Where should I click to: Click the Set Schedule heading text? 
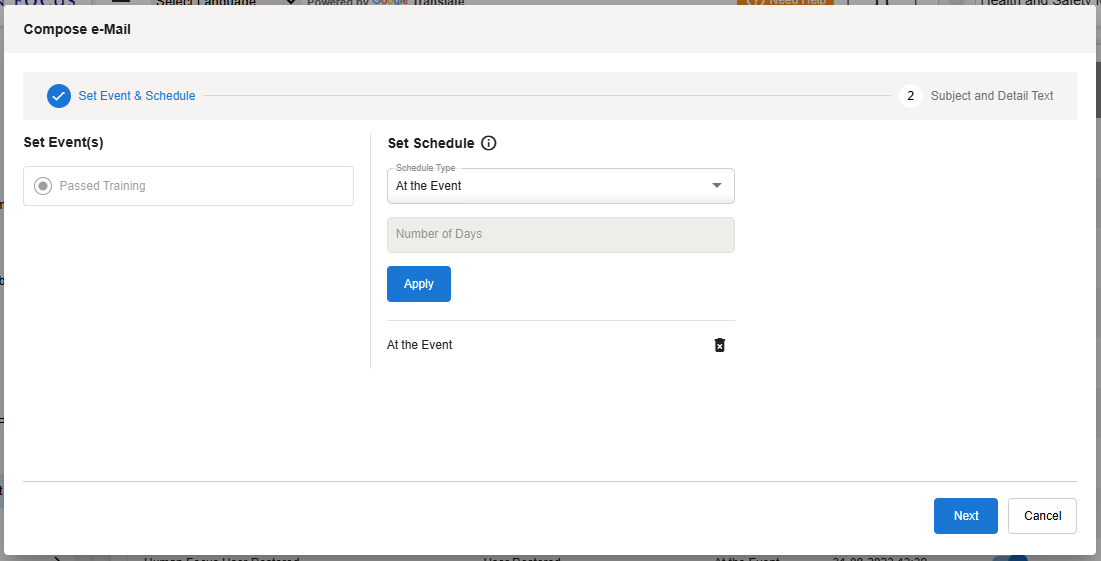pyautogui.click(x=430, y=143)
